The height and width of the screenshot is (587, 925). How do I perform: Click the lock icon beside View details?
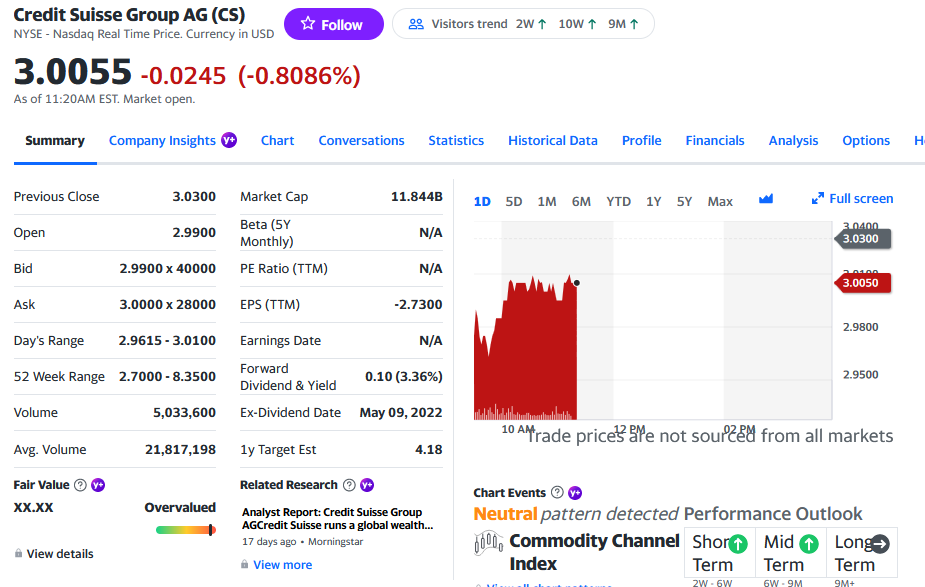(x=18, y=553)
